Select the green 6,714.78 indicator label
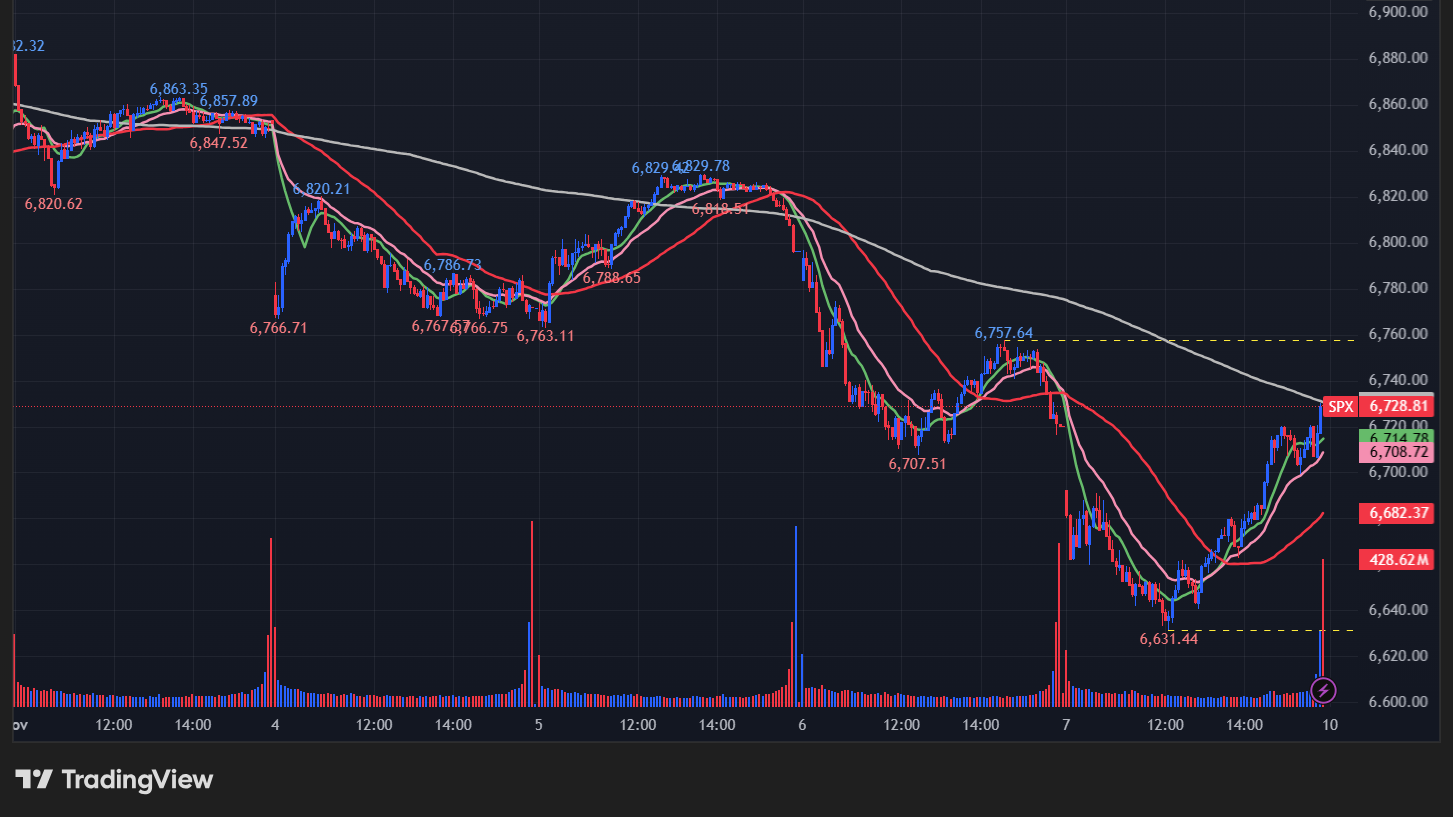Viewport: 1453px width, 817px height. (x=1398, y=437)
